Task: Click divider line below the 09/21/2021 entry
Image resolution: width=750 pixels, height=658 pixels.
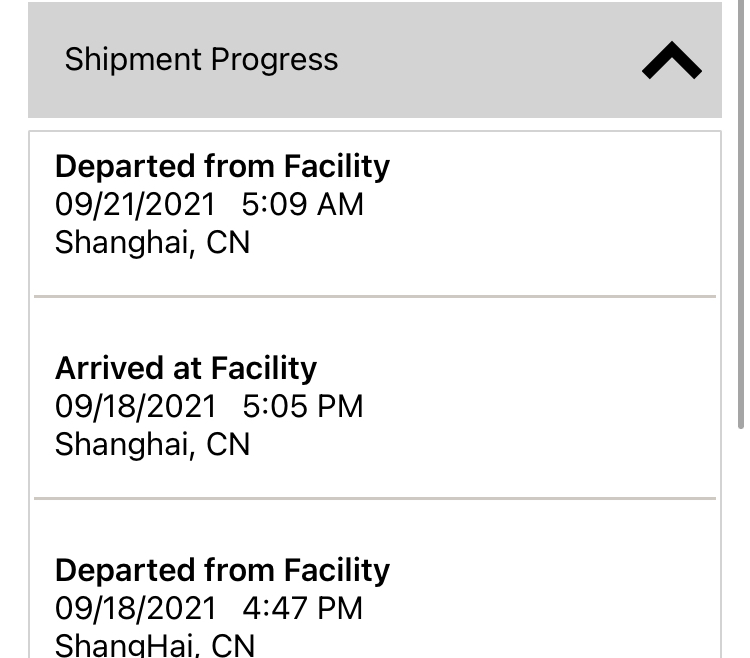Action: [375, 296]
